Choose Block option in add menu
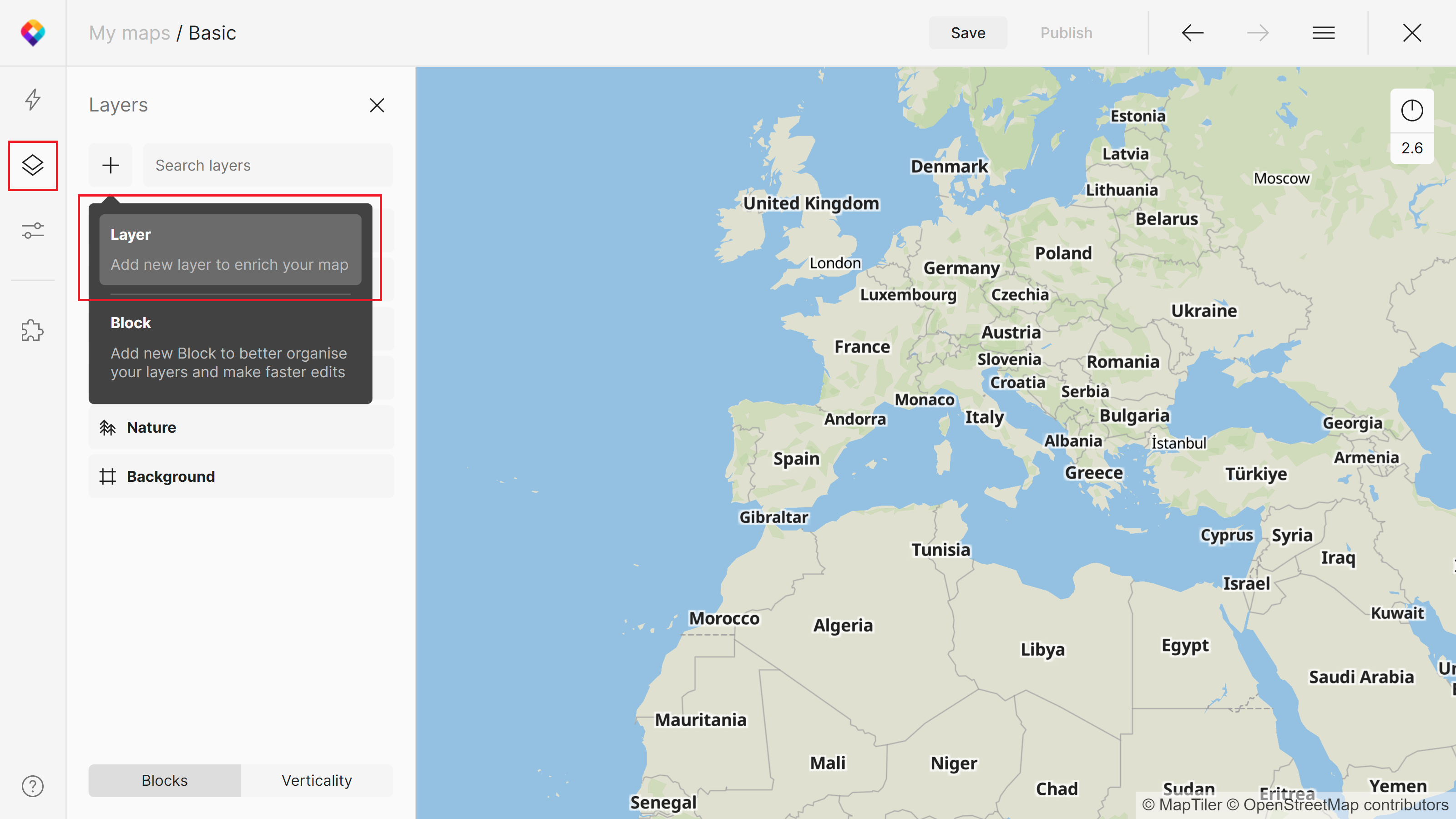This screenshot has width=1456, height=819. [x=230, y=347]
